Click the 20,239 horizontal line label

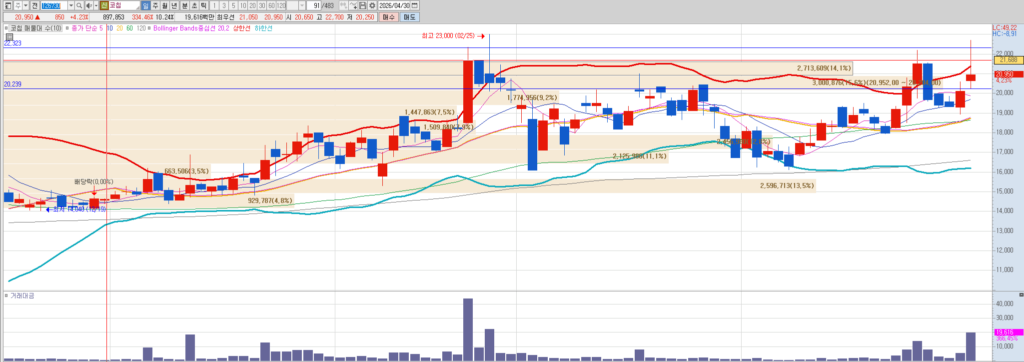pyautogui.click(x=12, y=84)
